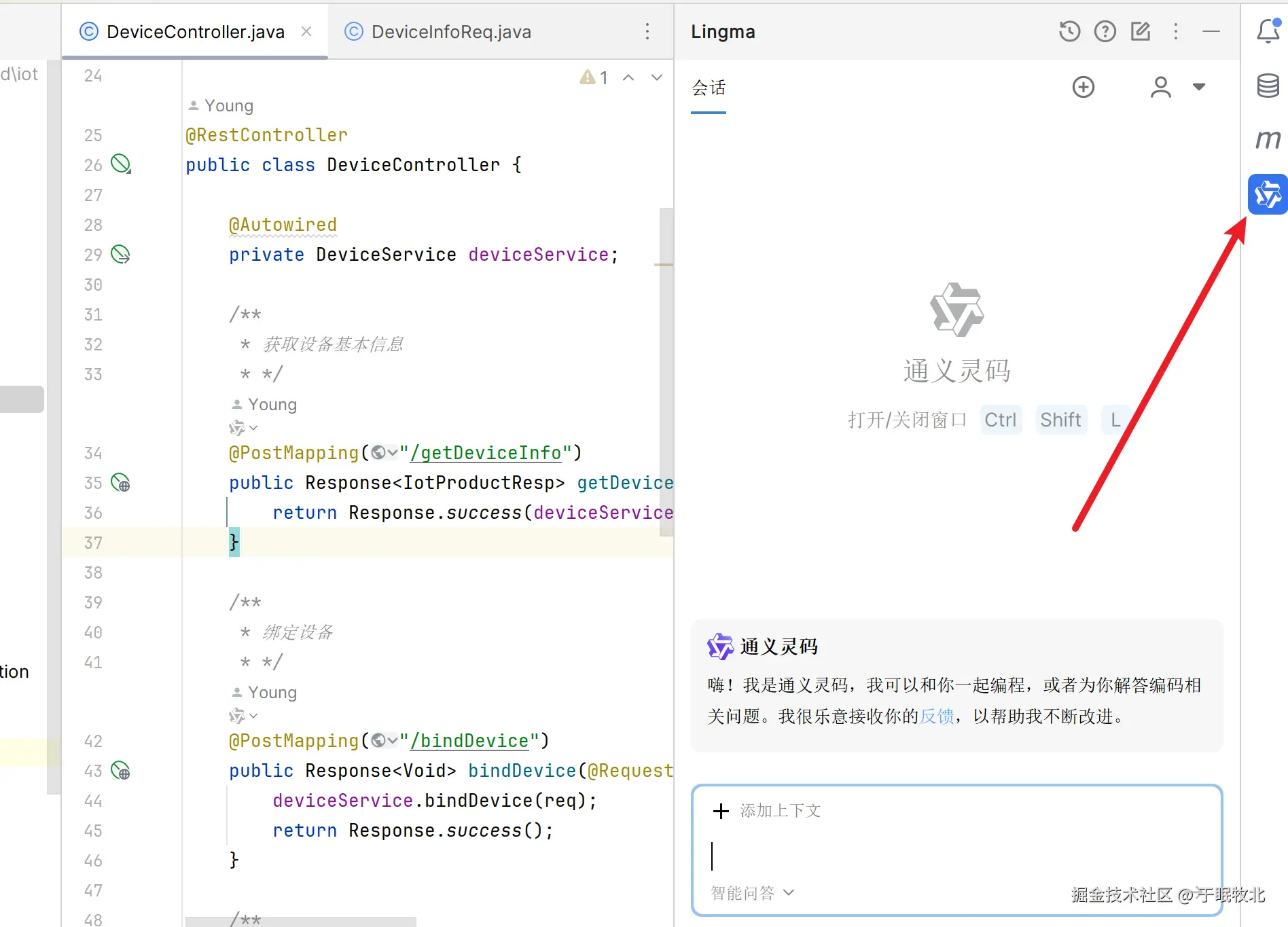Toggle the Tongyi Lingma sidebar icon
1288x927 pixels.
[1268, 194]
